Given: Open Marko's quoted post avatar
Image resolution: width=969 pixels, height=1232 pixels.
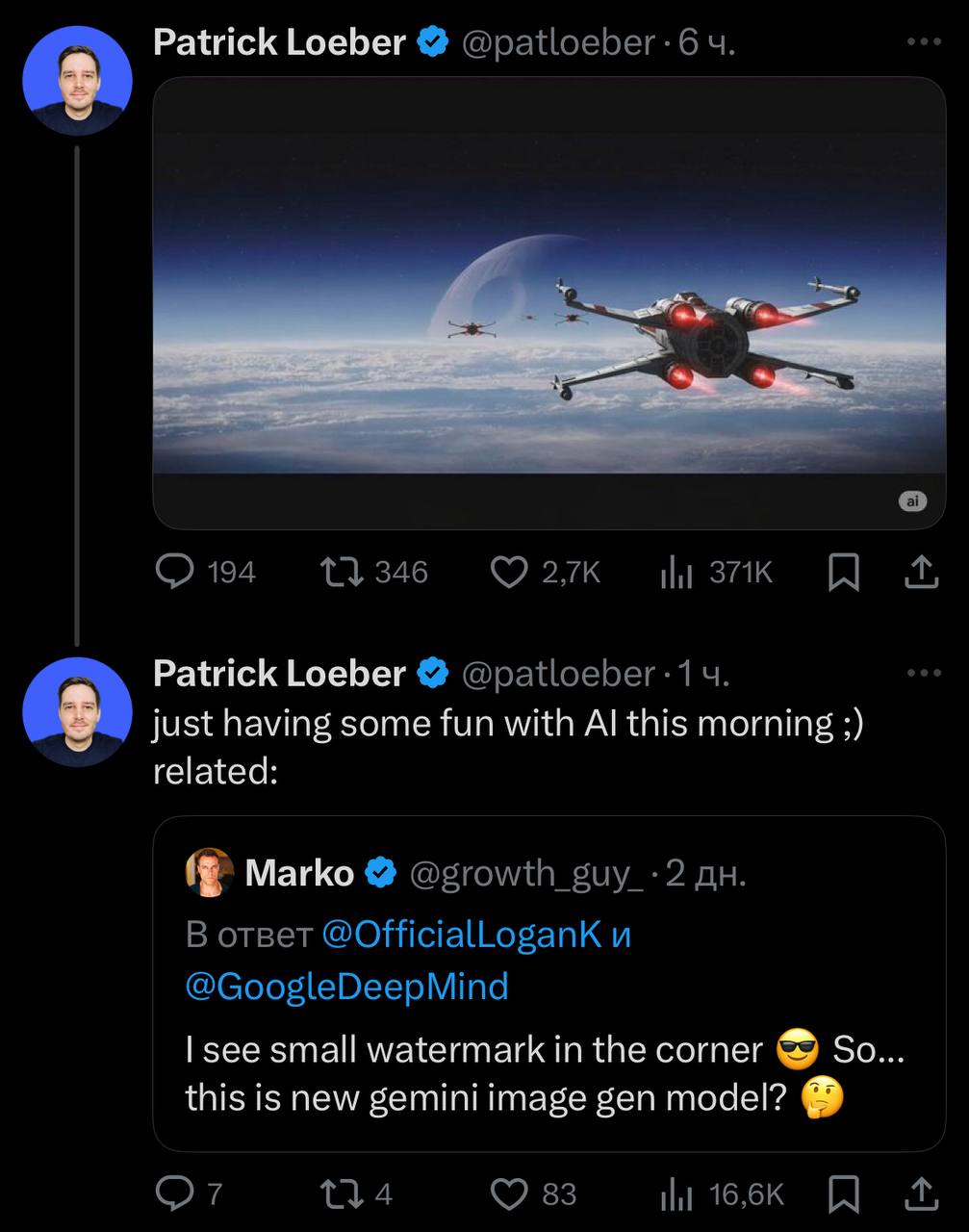Looking at the screenshot, I should [209, 873].
